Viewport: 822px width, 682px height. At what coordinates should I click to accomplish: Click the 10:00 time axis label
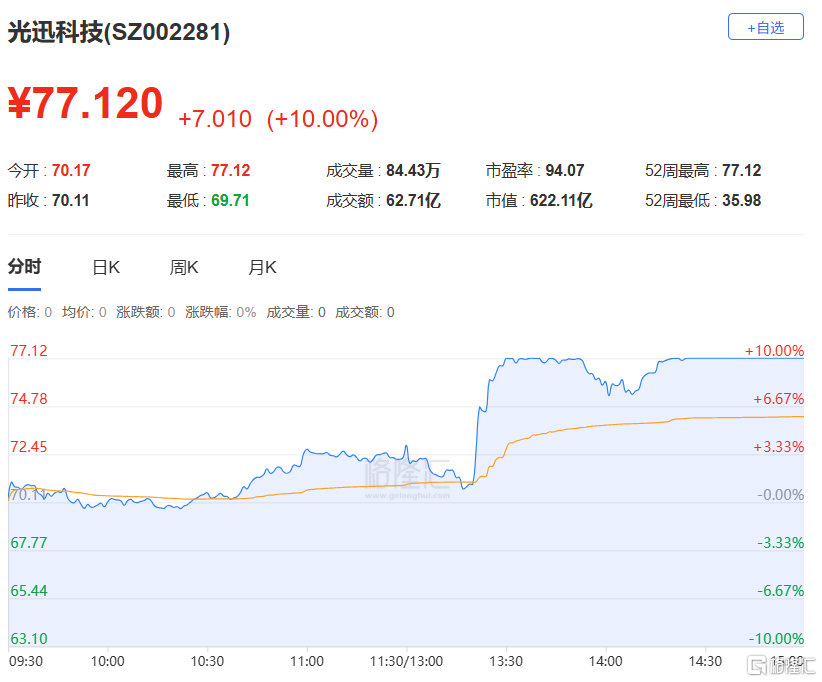coord(107,662)
